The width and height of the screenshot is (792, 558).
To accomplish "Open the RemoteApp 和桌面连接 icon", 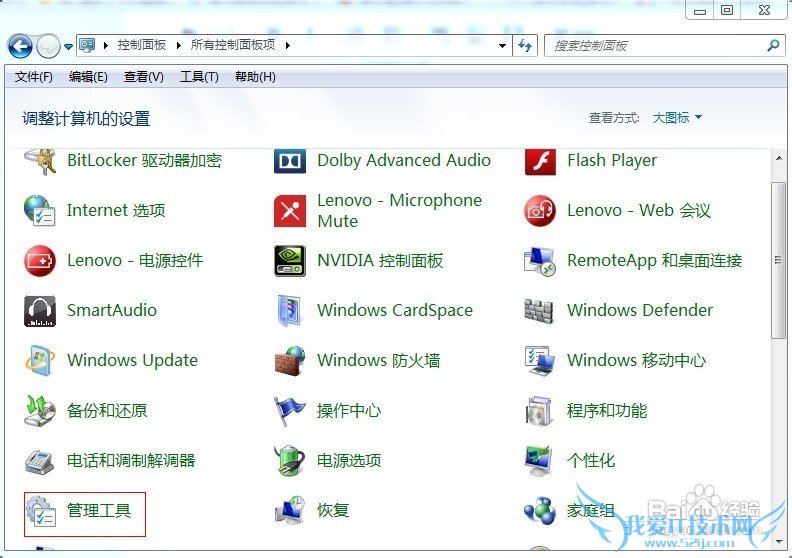I will (x=540, y=261).
